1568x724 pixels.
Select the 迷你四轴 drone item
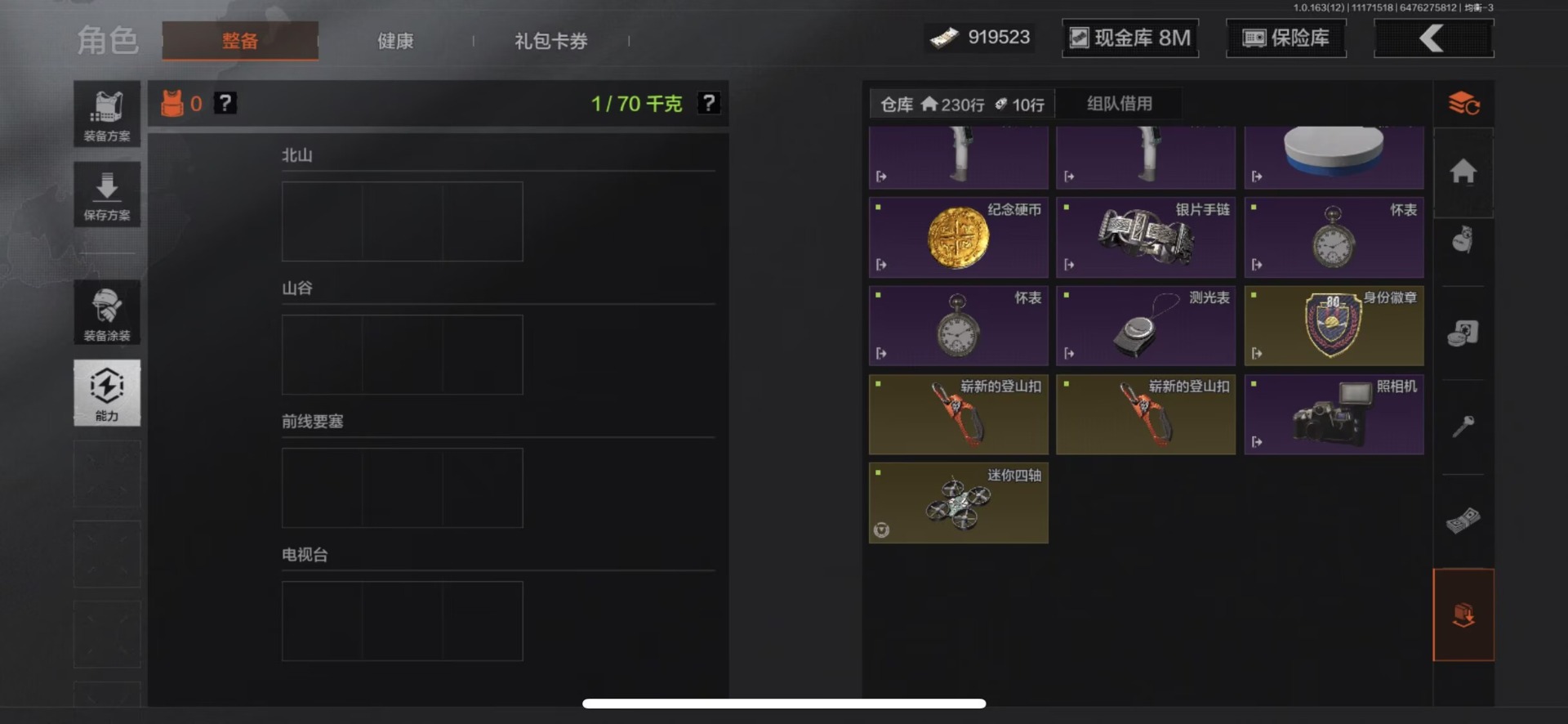959,503
